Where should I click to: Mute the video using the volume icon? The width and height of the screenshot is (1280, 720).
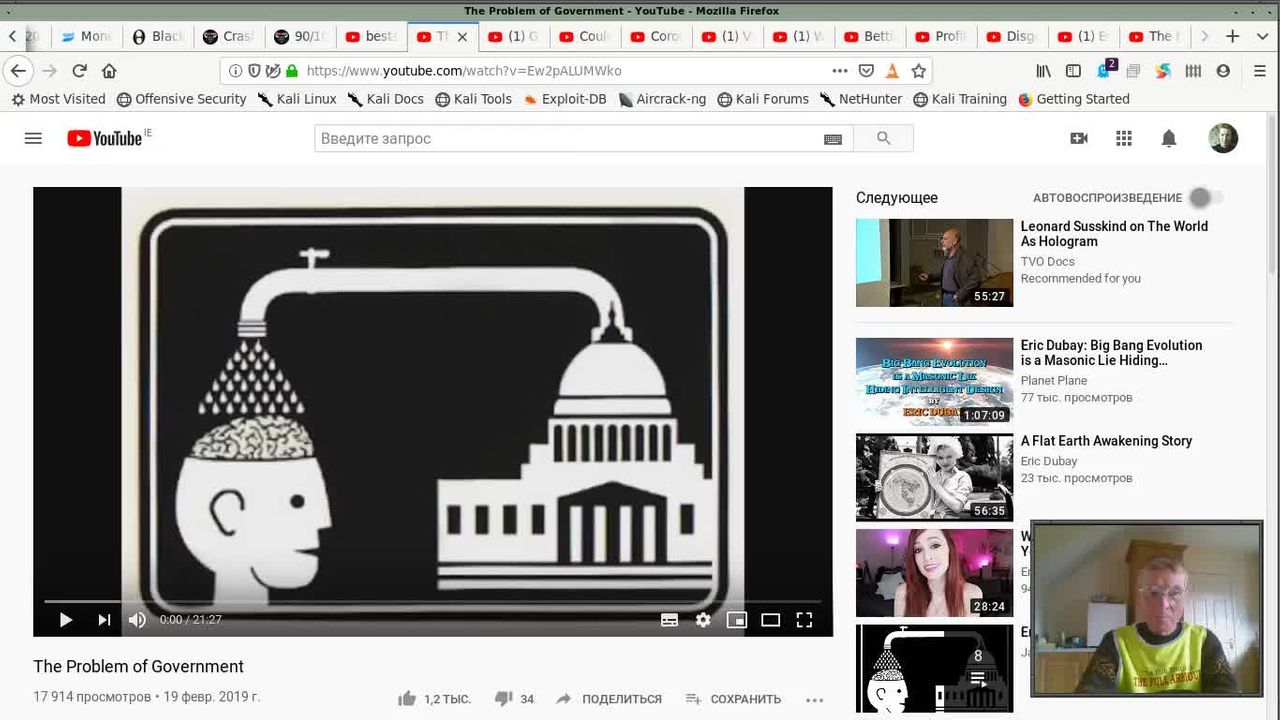coord(137,620)
